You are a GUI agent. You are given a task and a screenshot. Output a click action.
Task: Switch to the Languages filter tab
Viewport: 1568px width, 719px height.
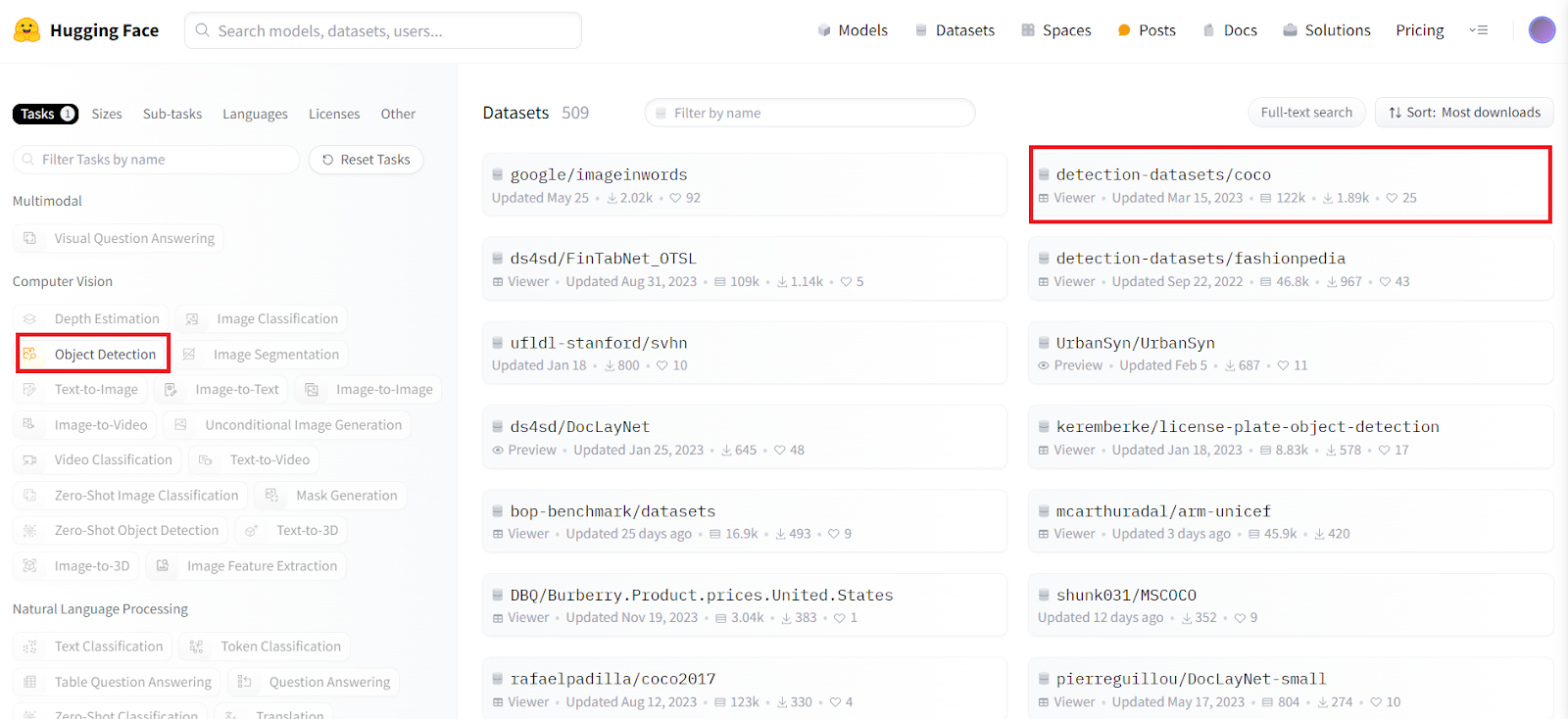[255, 114]
